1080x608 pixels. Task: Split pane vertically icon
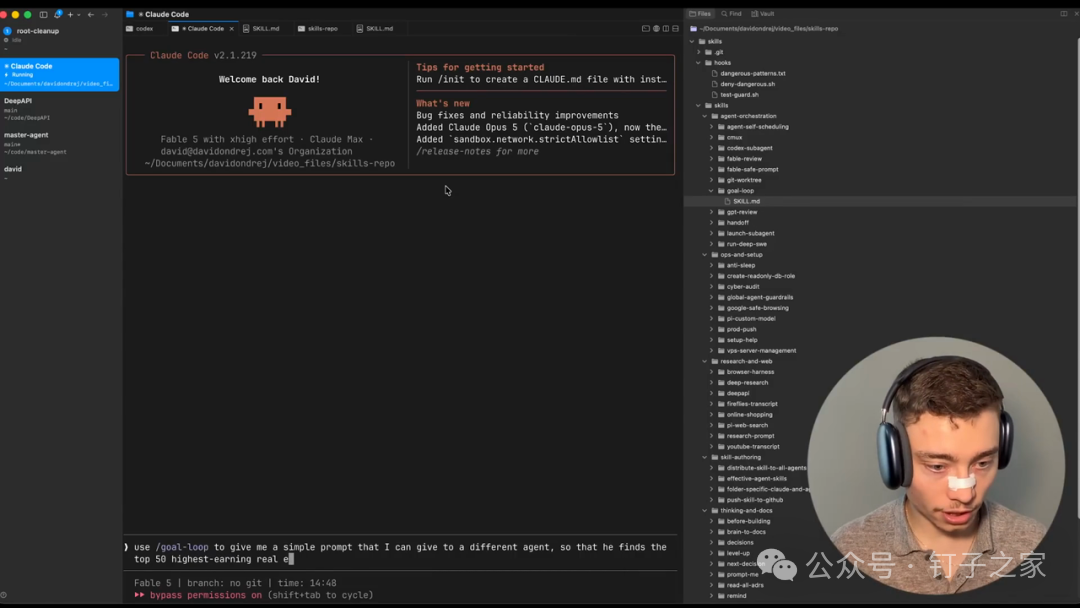click(x=665, y=29)
